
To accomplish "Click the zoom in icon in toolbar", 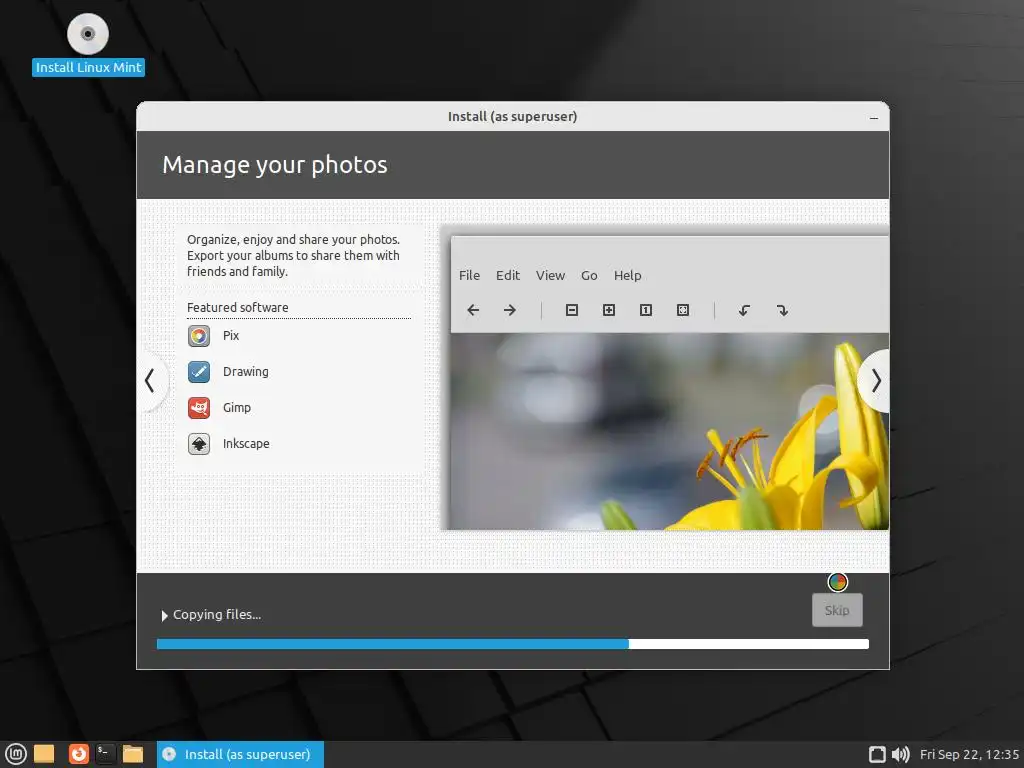I will [x=609, y=310].
